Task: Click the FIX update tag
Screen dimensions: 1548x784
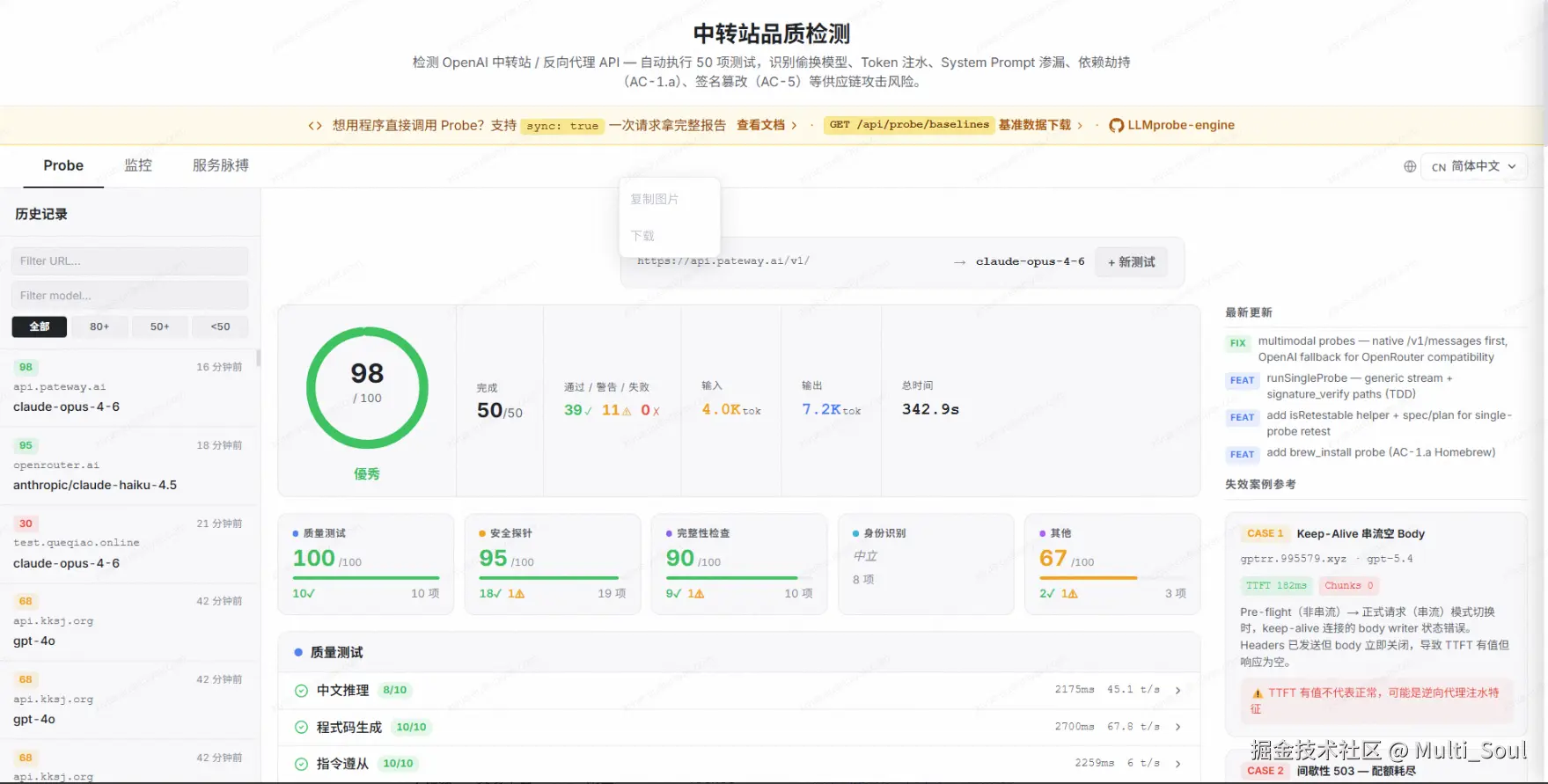Action: (1238, 343)
